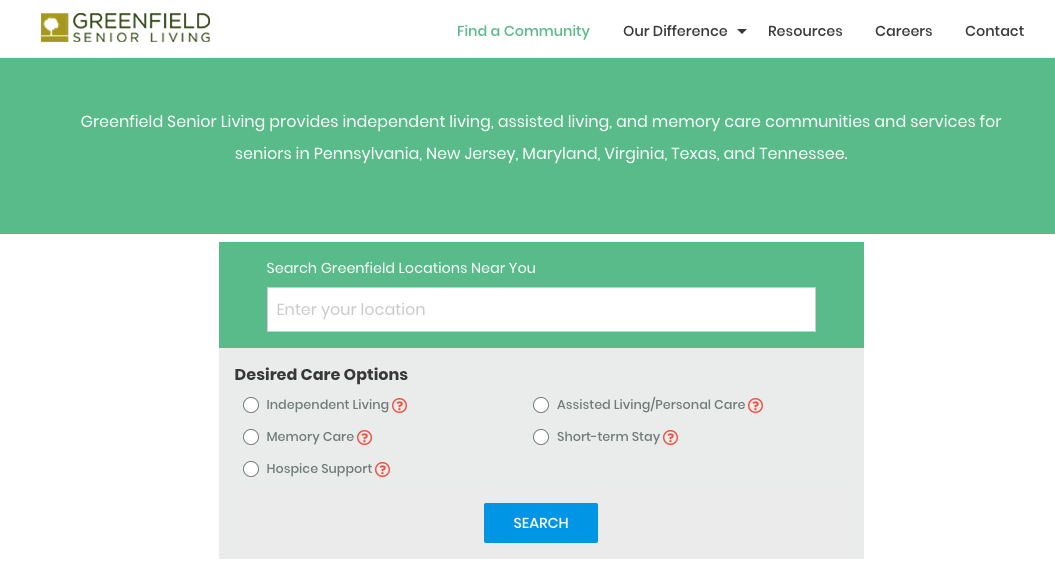
Task: Open help icon next to Independent Living
Action: [400, 406]
